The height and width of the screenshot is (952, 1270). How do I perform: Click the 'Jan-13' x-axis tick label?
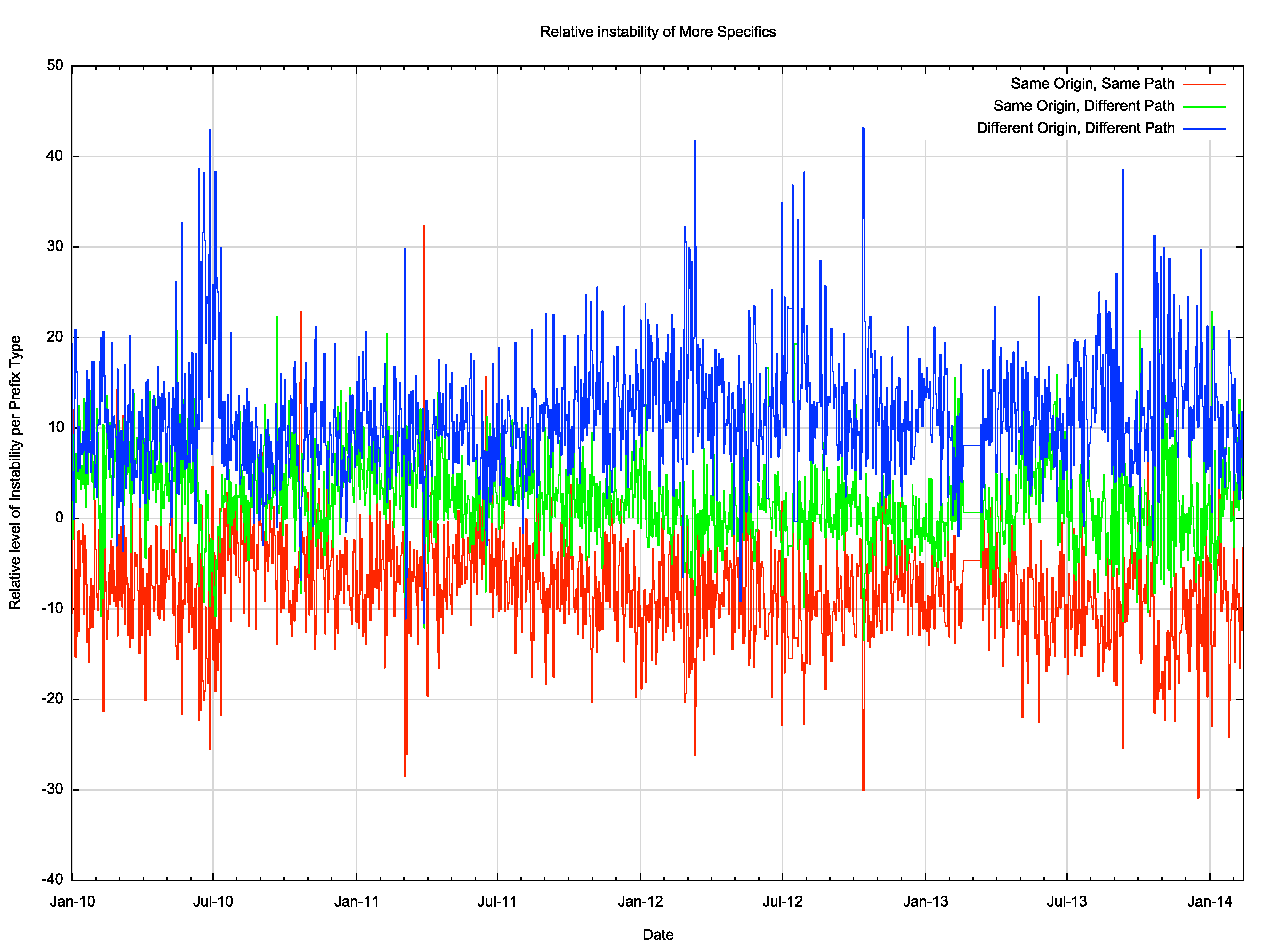[926, 901]
